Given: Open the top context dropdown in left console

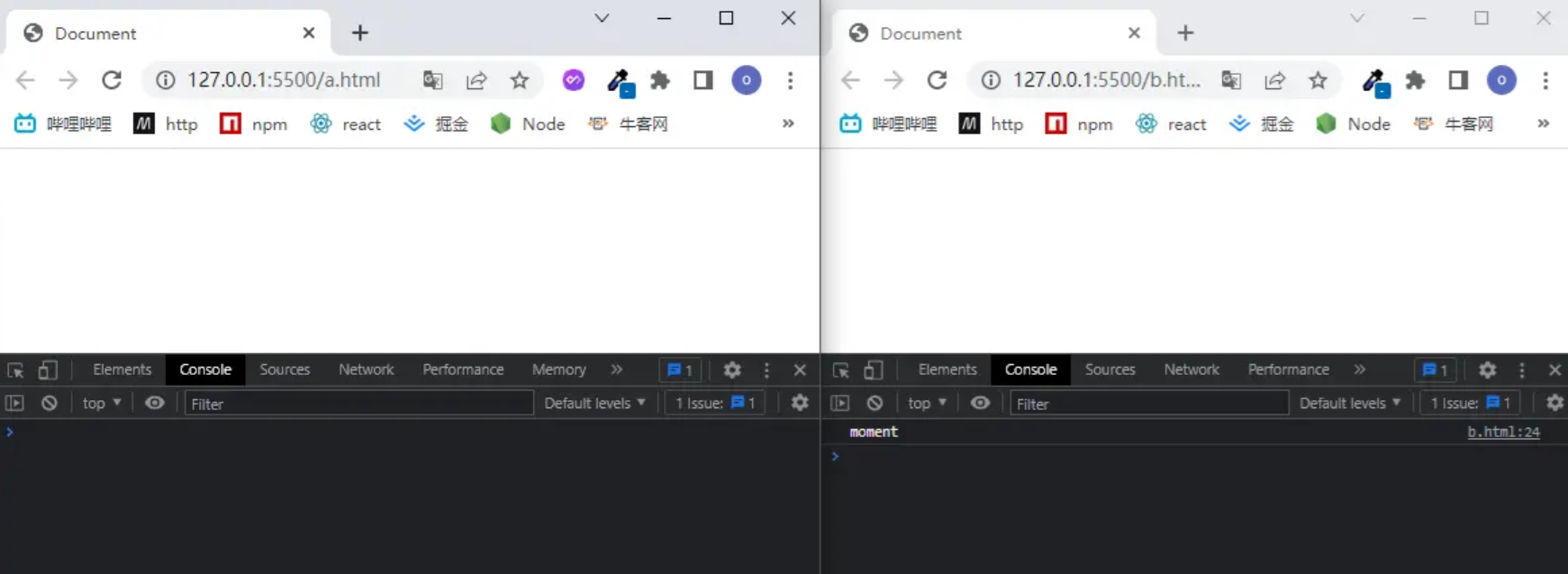Looking at the screenshot, I should pos(101,404).
